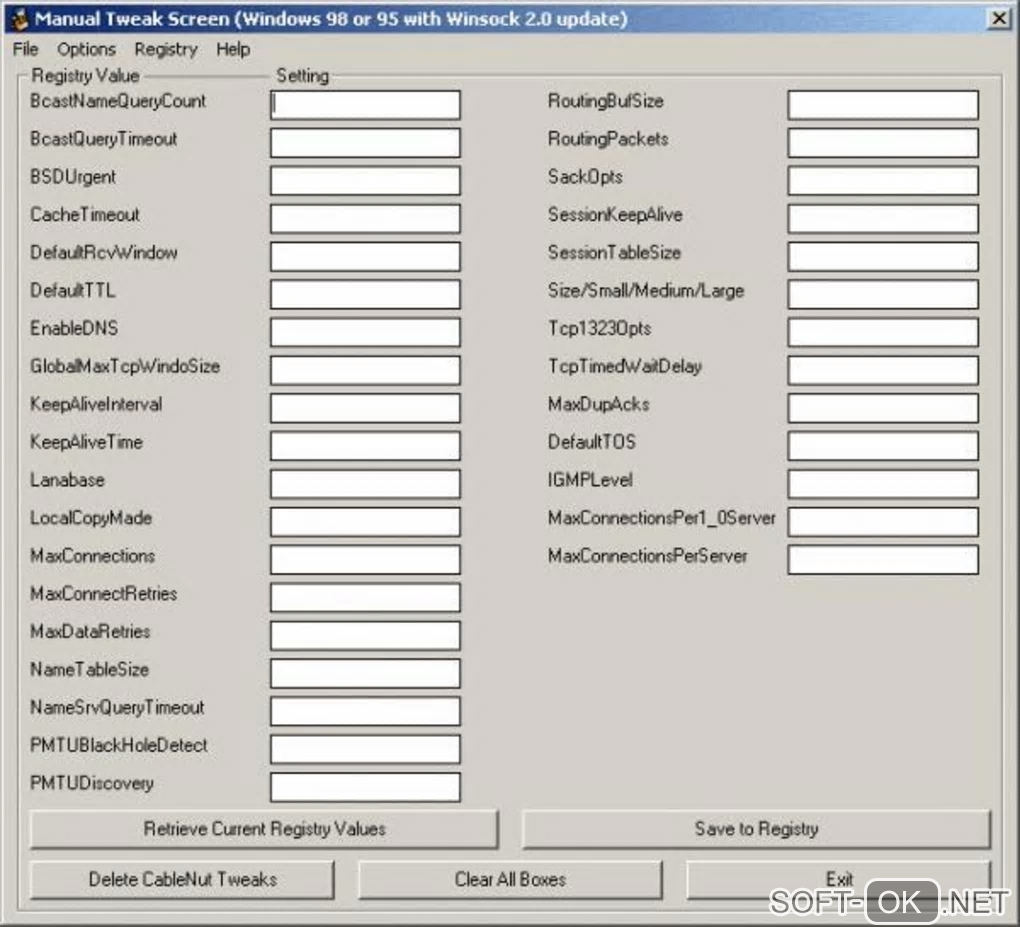The height and width of the screenshot is (927, 1020).
Task: Click Delete CableNut Tweaks button
Action: tap(182, 880)
